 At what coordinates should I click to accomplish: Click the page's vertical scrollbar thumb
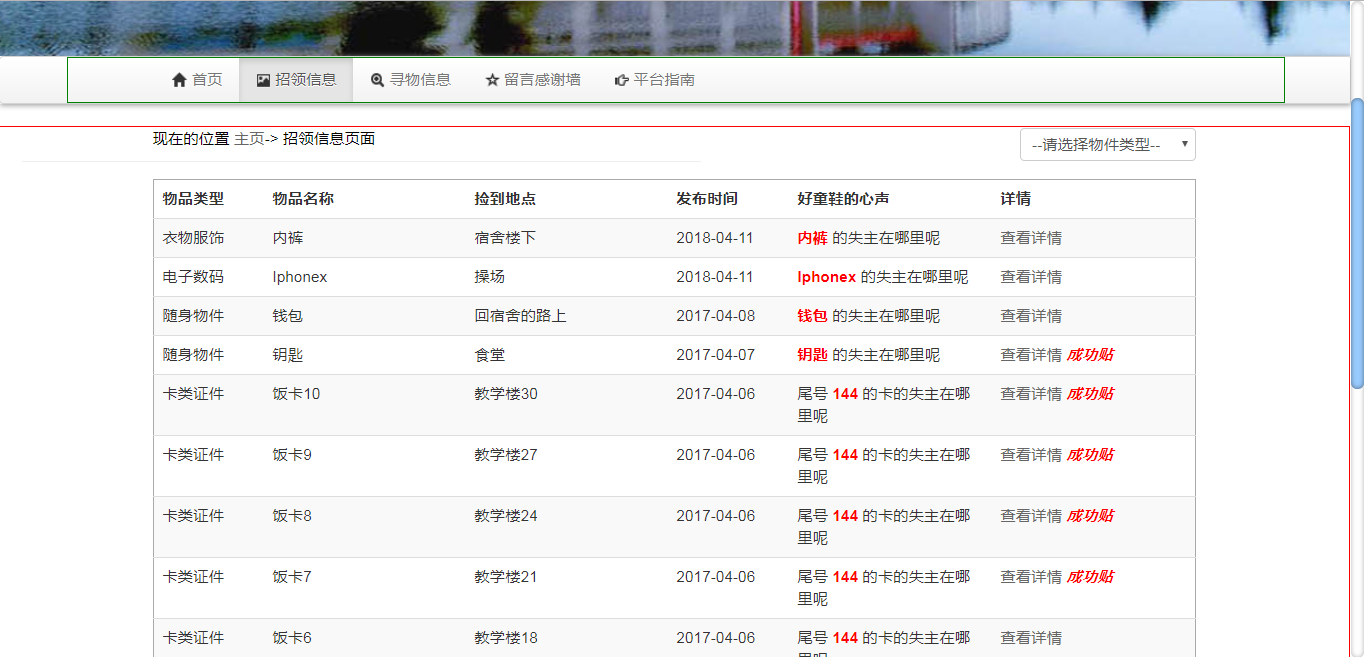pos(1357,243)
